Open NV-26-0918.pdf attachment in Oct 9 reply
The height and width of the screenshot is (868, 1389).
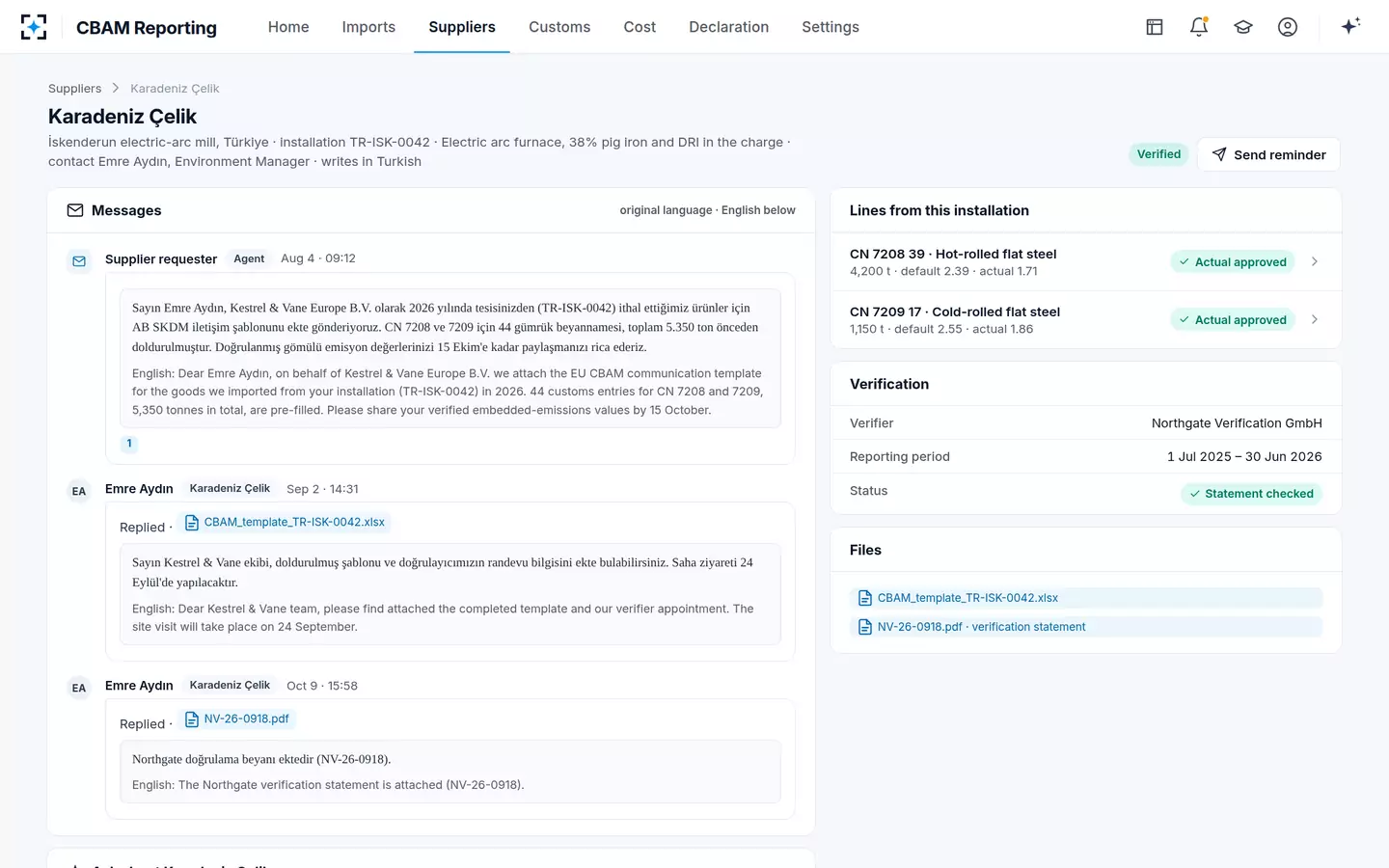pyautogui.click(x=237, y=719)
